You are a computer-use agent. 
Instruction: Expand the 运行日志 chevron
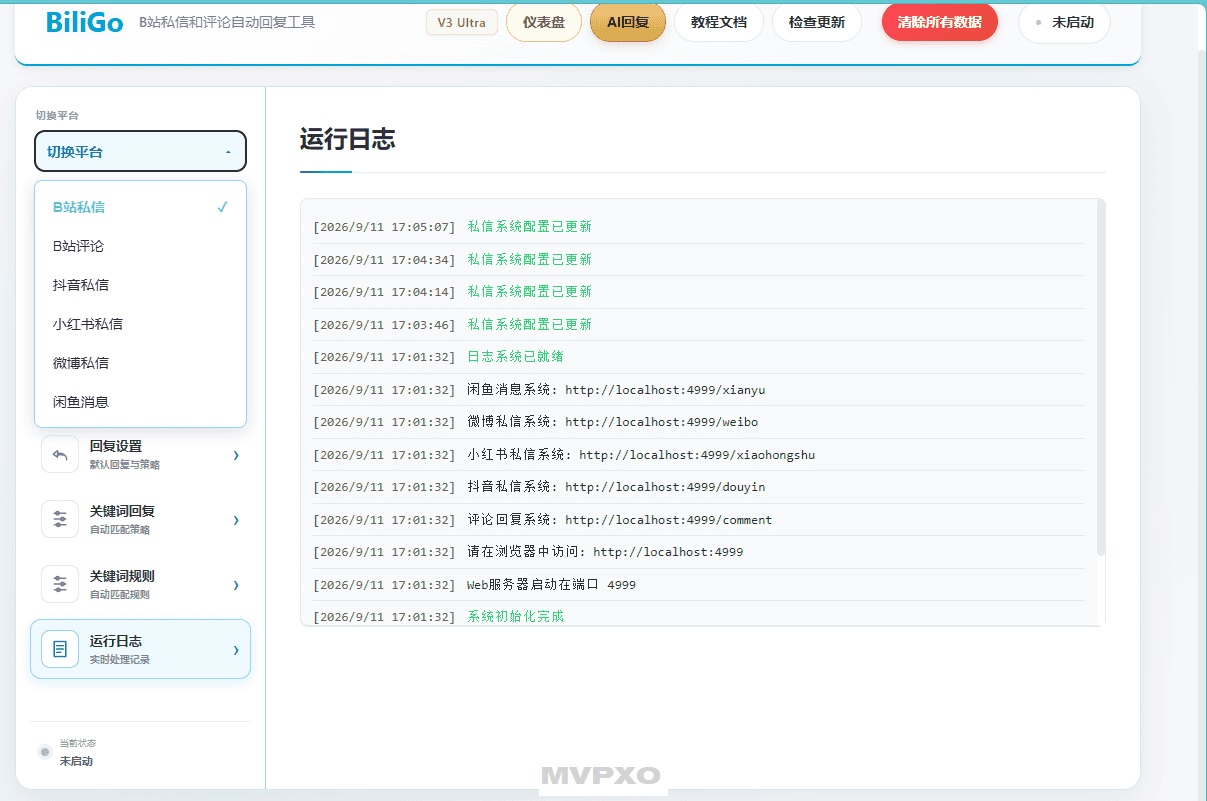(x=236, y=650)
